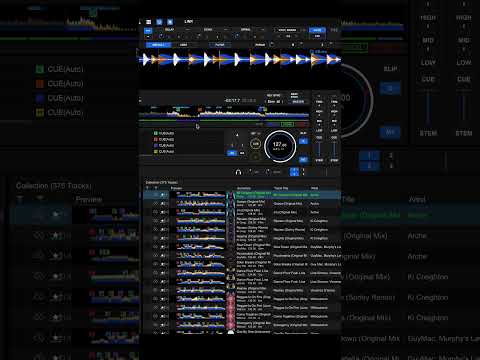480x360 pixels.
Task: Click the white grid icon in top toolbar
Action: click(x=149, y=22)
